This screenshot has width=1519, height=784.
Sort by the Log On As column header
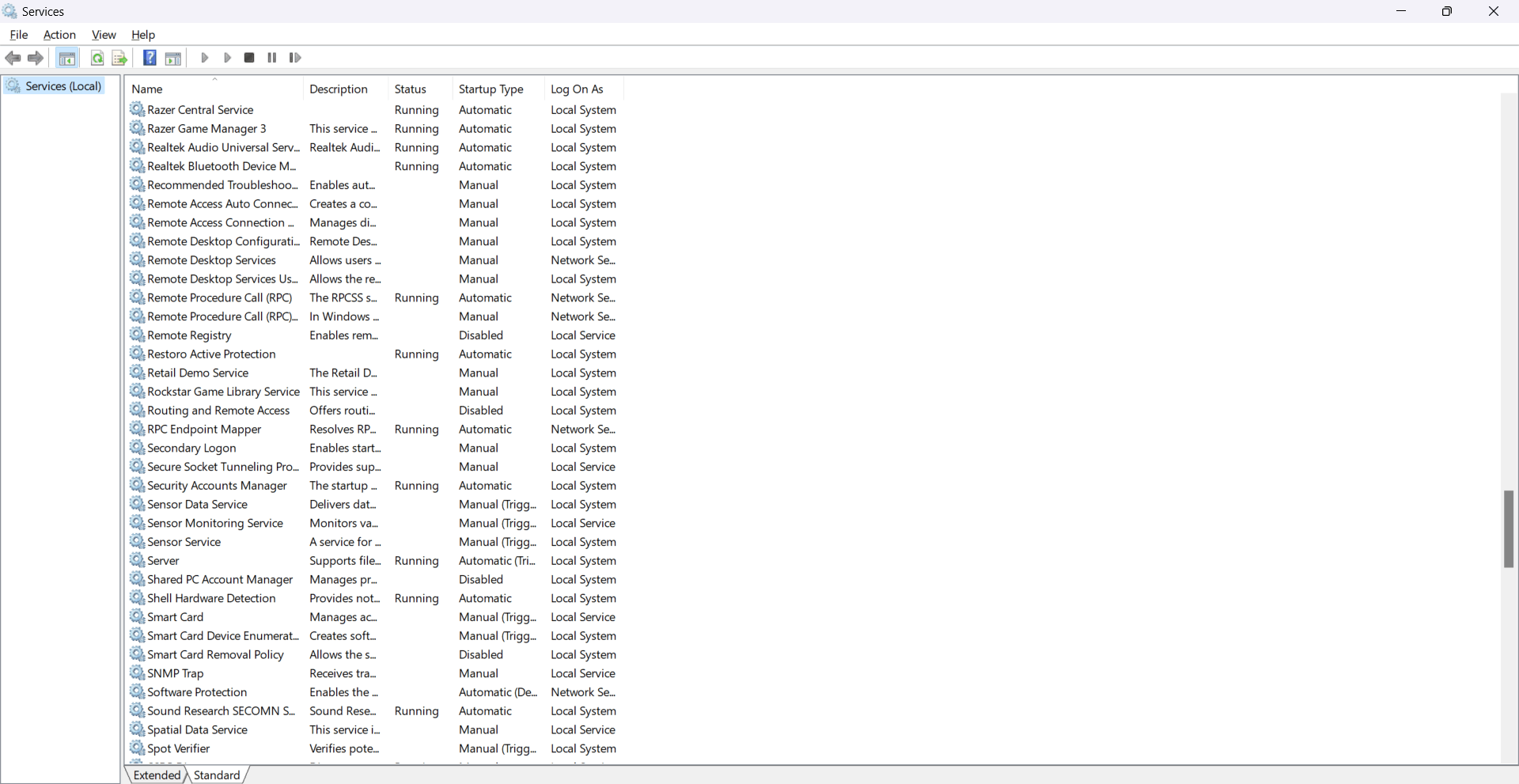click(585, 89)
